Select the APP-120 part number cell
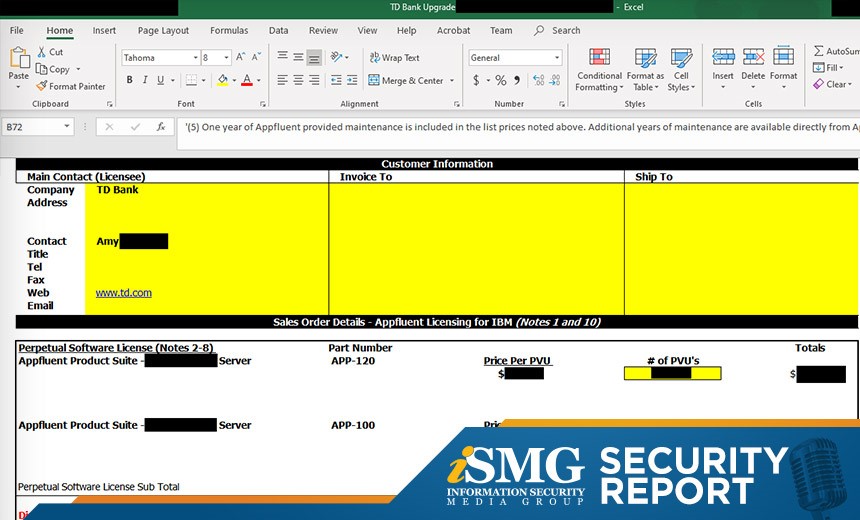 point(353,361)
